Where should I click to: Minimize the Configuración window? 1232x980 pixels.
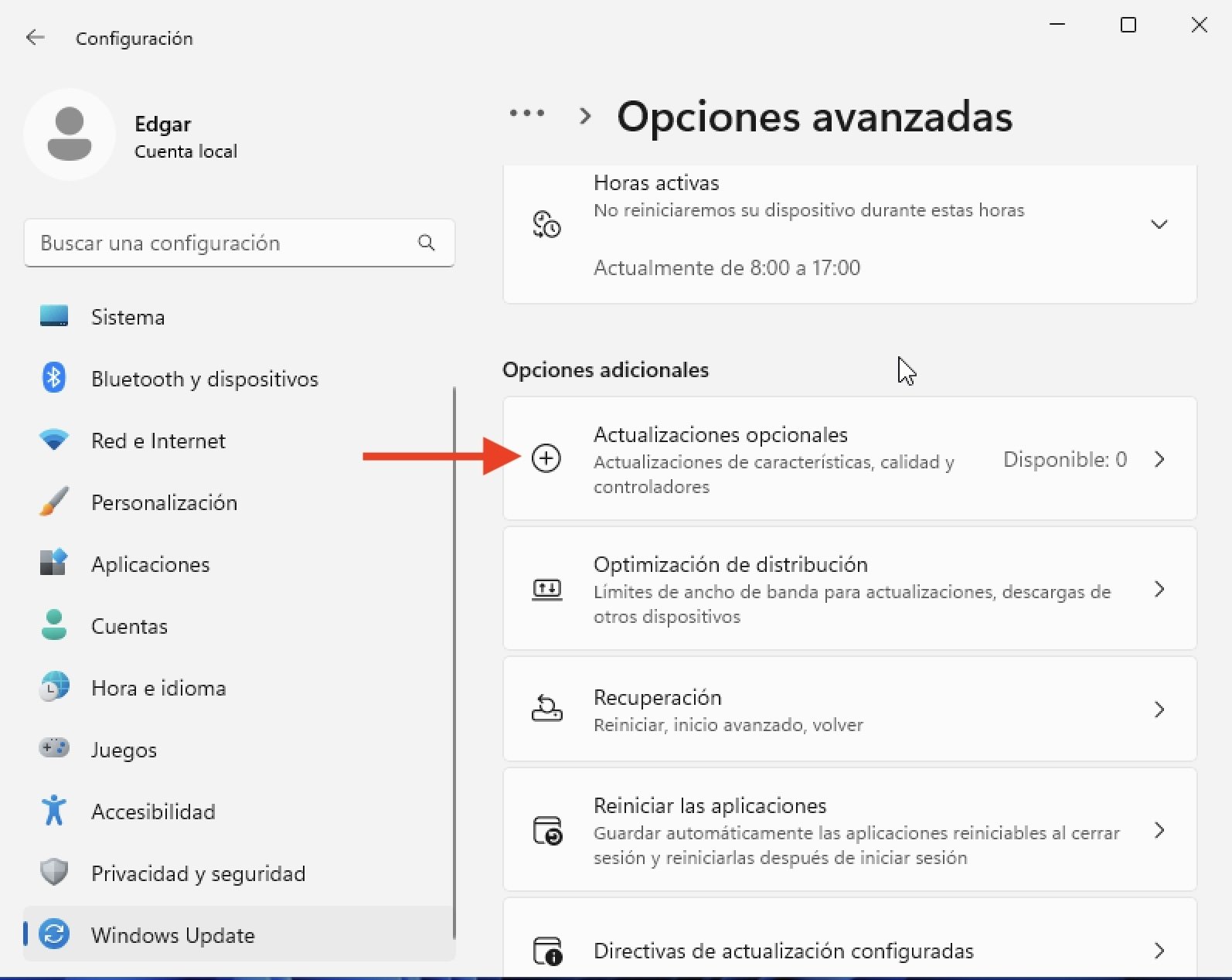(x=1057, y=25)
